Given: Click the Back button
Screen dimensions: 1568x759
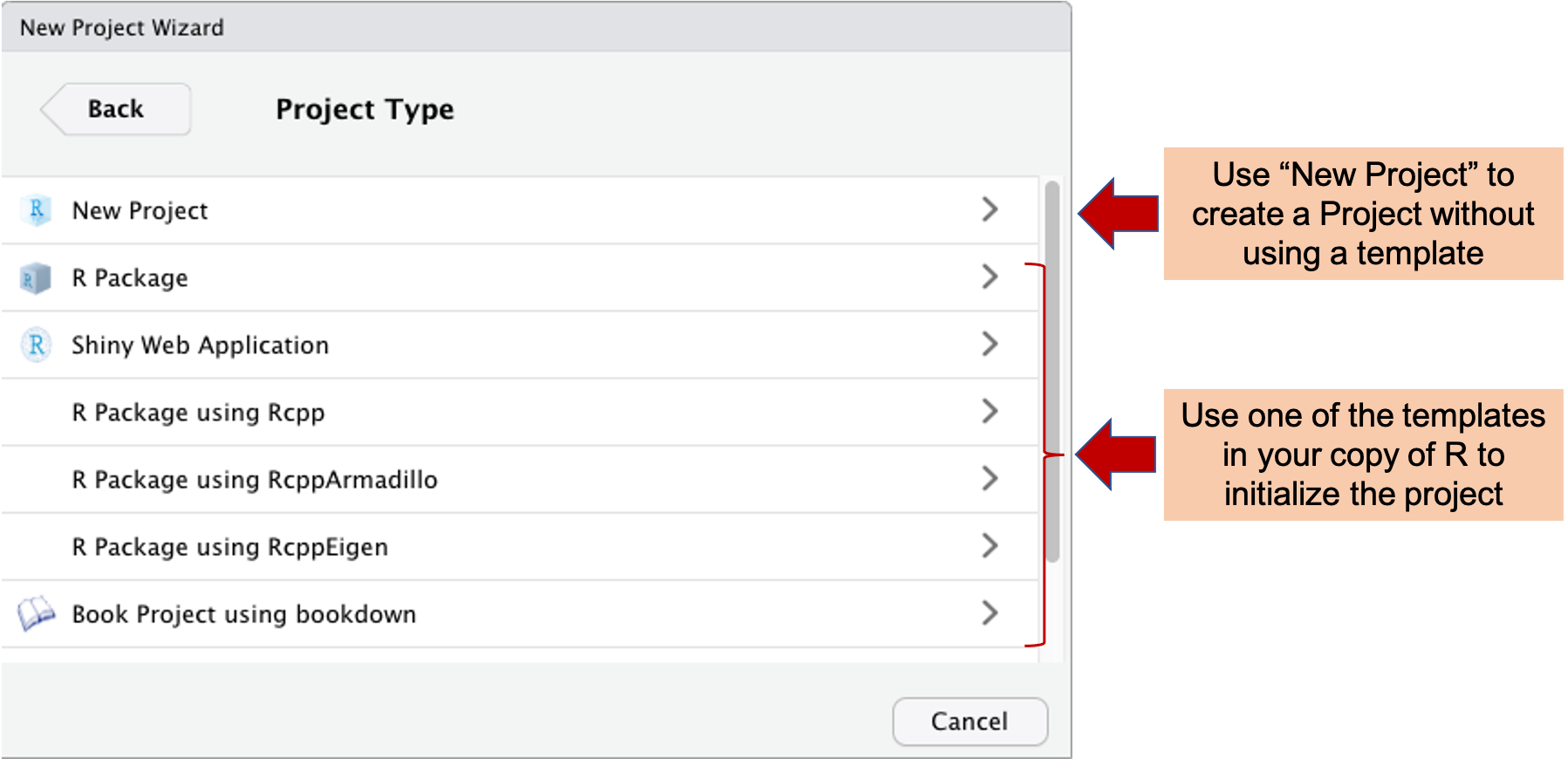Looking at the screenshot, I should tap(115, 108).
